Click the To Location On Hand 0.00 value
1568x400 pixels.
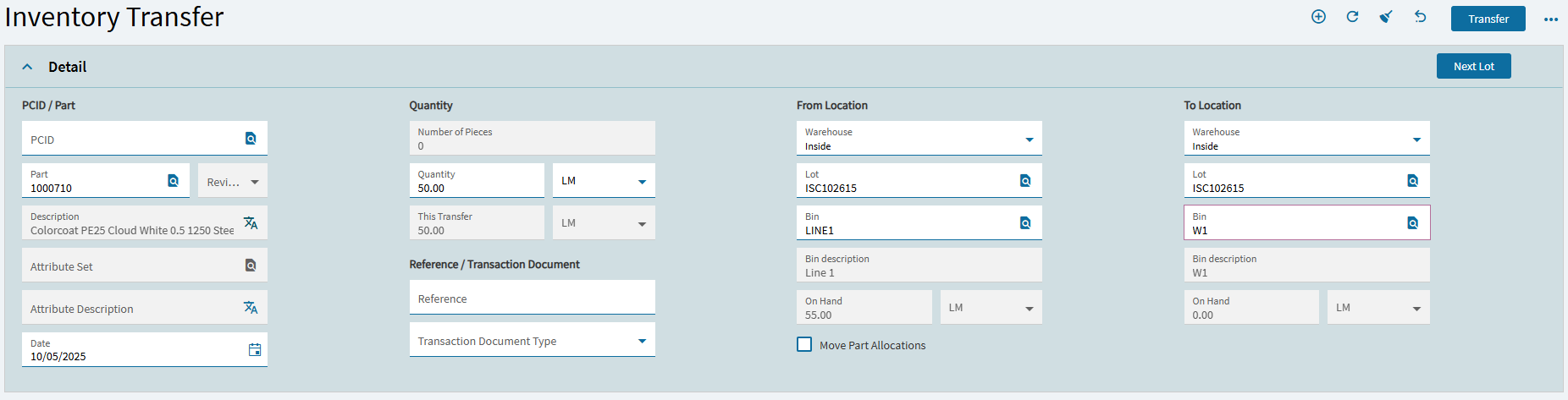[1202, 315]
